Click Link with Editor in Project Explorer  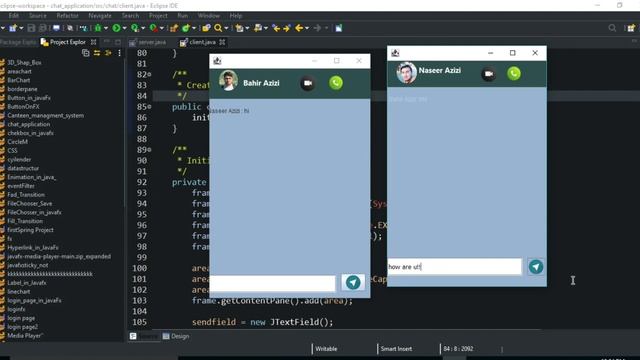click(x=97, y=53)
